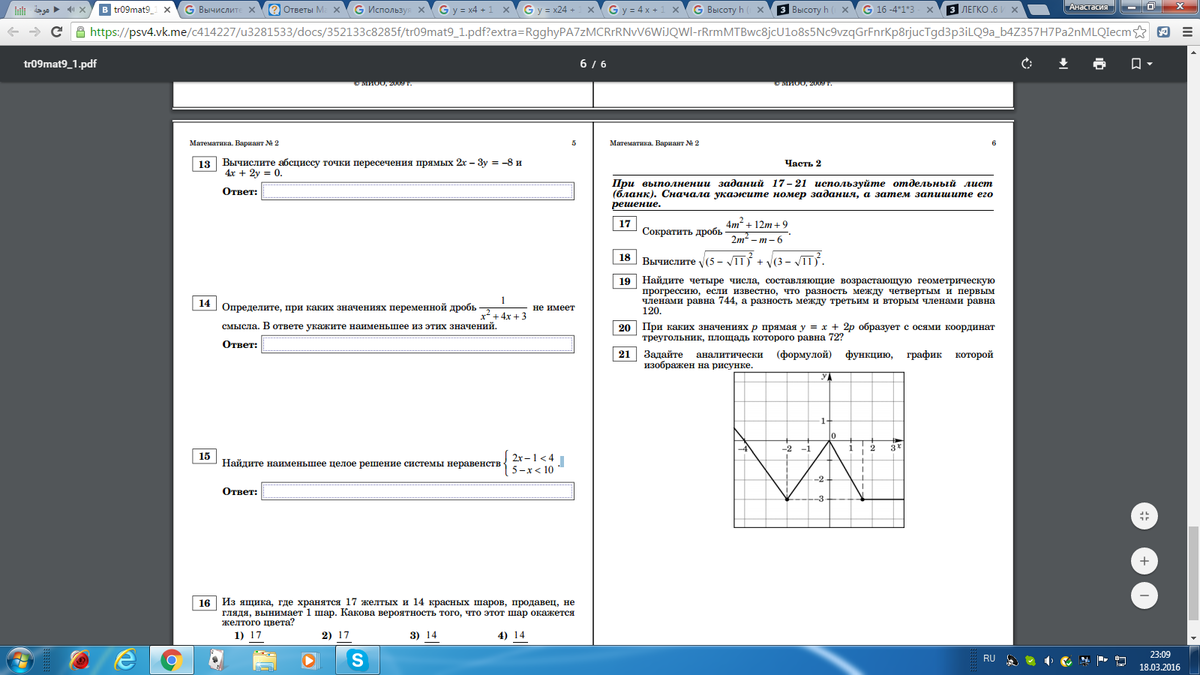Open Skype from the taskbar

click(356, 660)
